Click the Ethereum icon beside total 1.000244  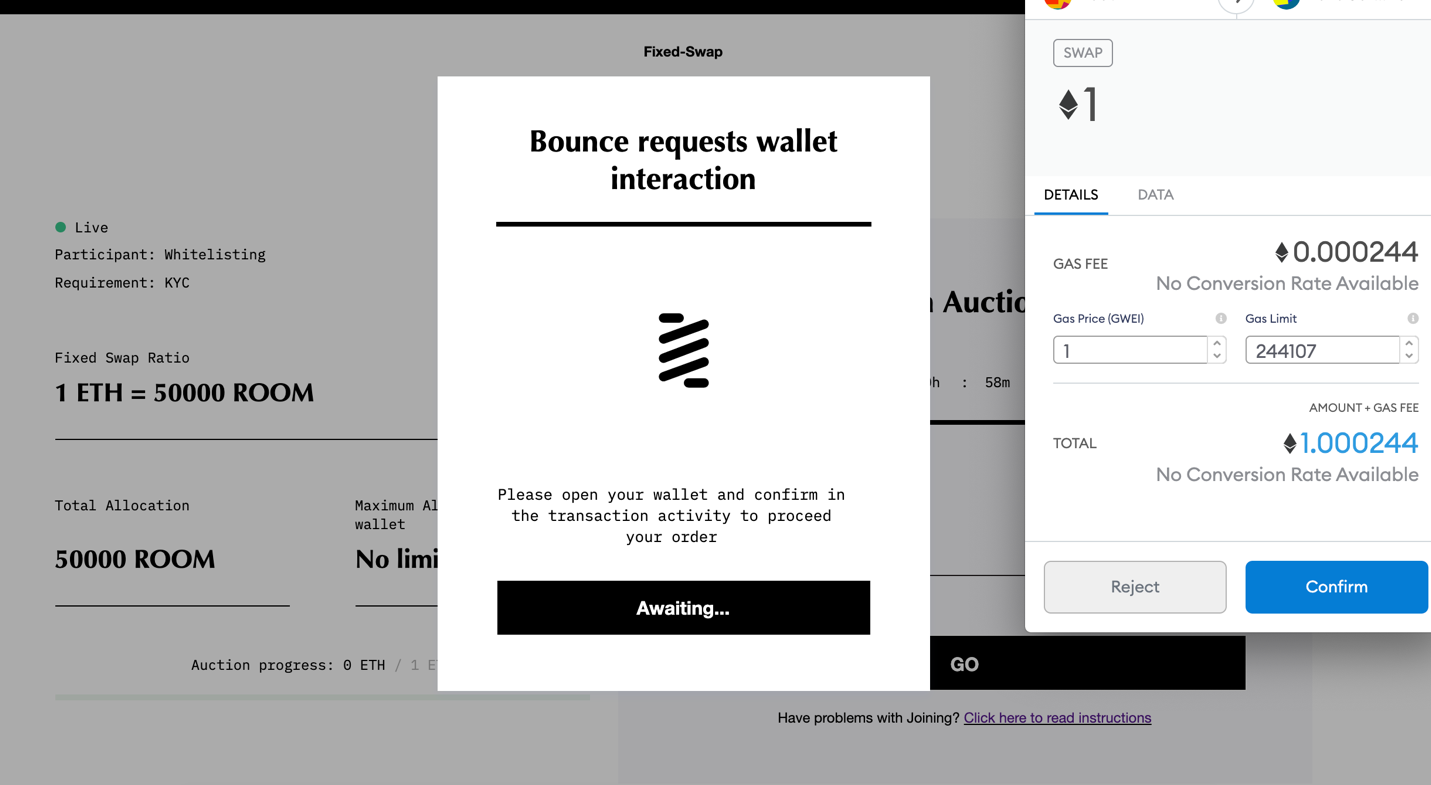tap(1290, 443)
